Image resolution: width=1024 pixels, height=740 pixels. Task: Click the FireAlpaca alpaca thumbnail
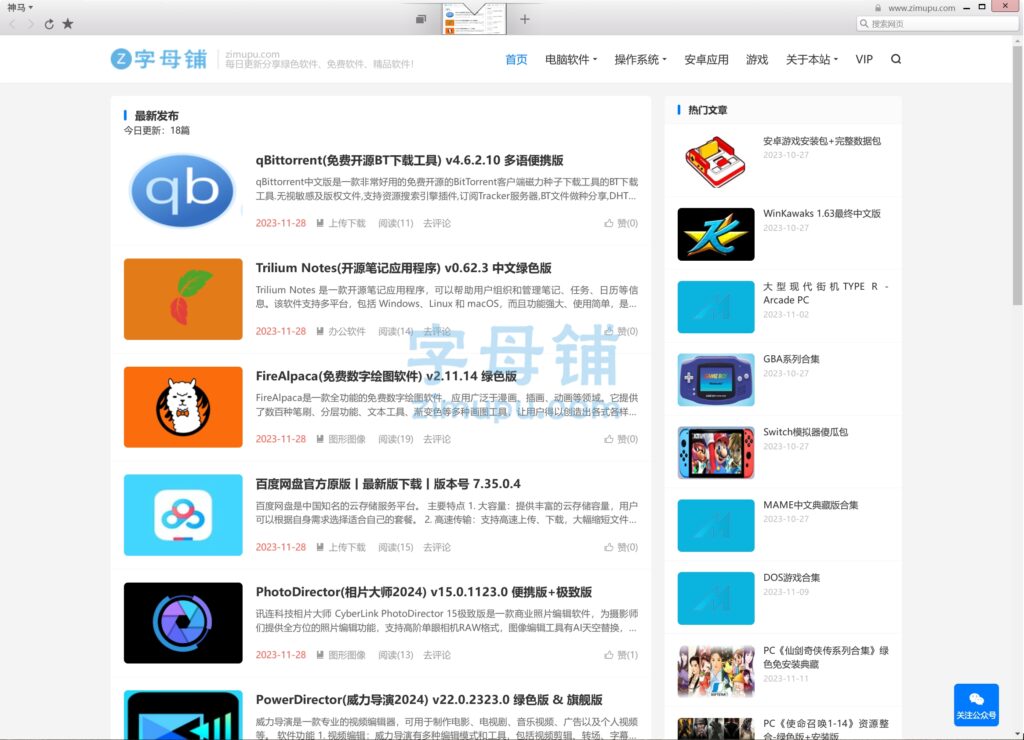[x=183, y=407]
